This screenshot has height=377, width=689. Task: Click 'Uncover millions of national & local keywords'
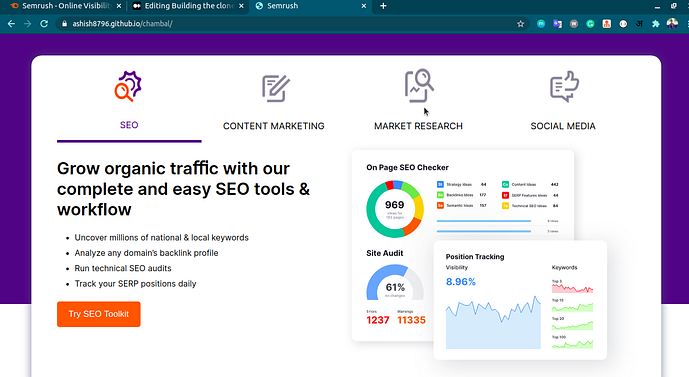162,238
